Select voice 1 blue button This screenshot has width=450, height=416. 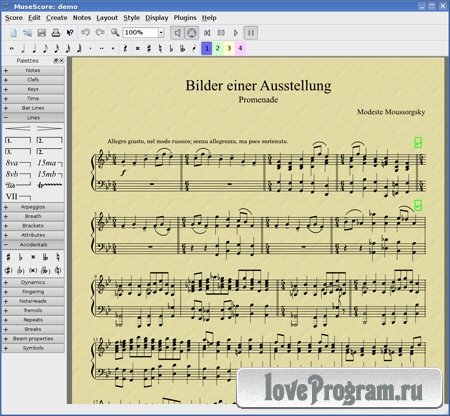(x=207, y=48)
